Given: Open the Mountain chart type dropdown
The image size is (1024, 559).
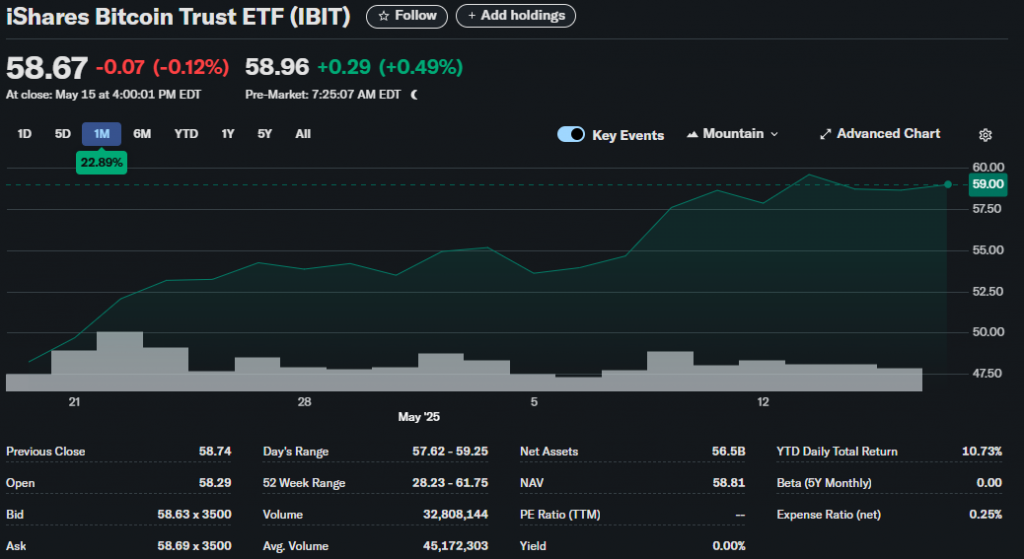Looking at the screenshot, I should [733, 134].
